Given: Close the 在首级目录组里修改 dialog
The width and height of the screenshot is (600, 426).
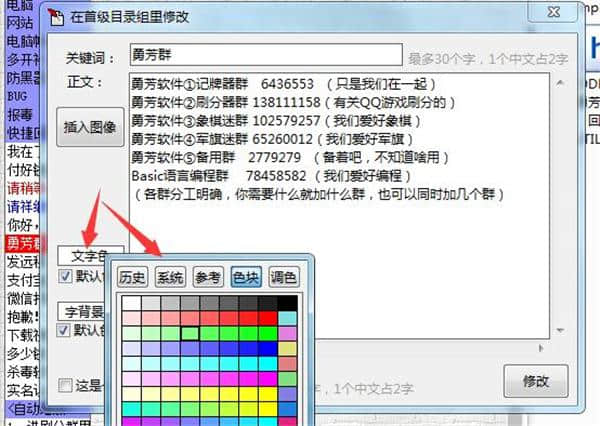Looking at the screenshot, I should tap(553, 12).
